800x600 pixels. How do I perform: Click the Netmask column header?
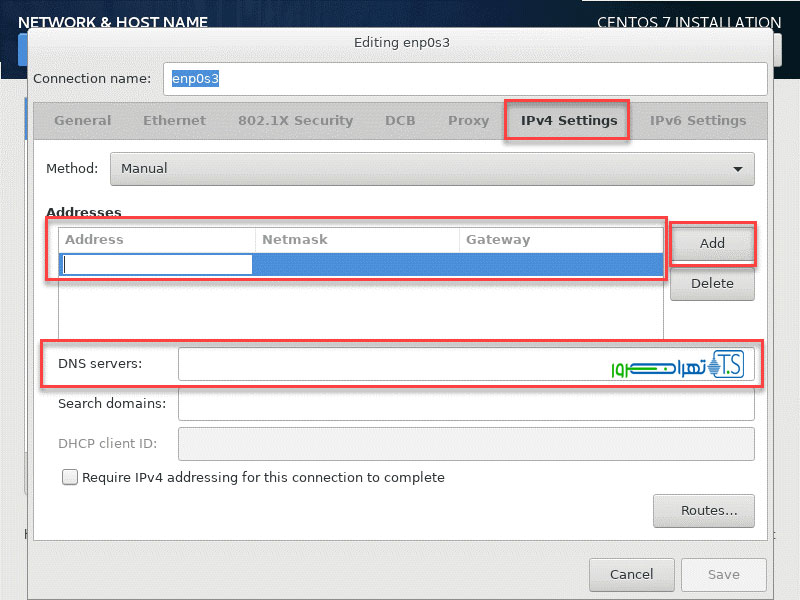point(356,240)
